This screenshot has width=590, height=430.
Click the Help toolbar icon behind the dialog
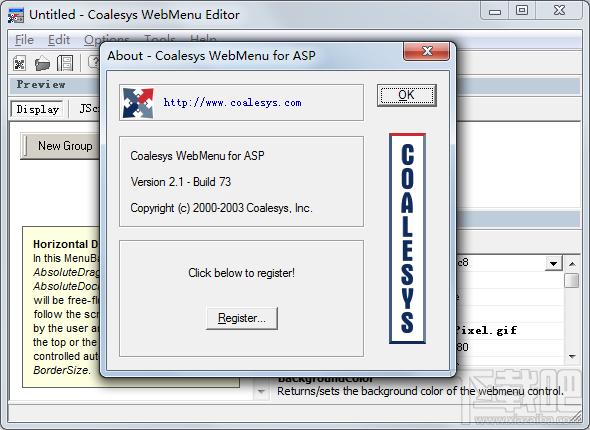pos(93,62)
